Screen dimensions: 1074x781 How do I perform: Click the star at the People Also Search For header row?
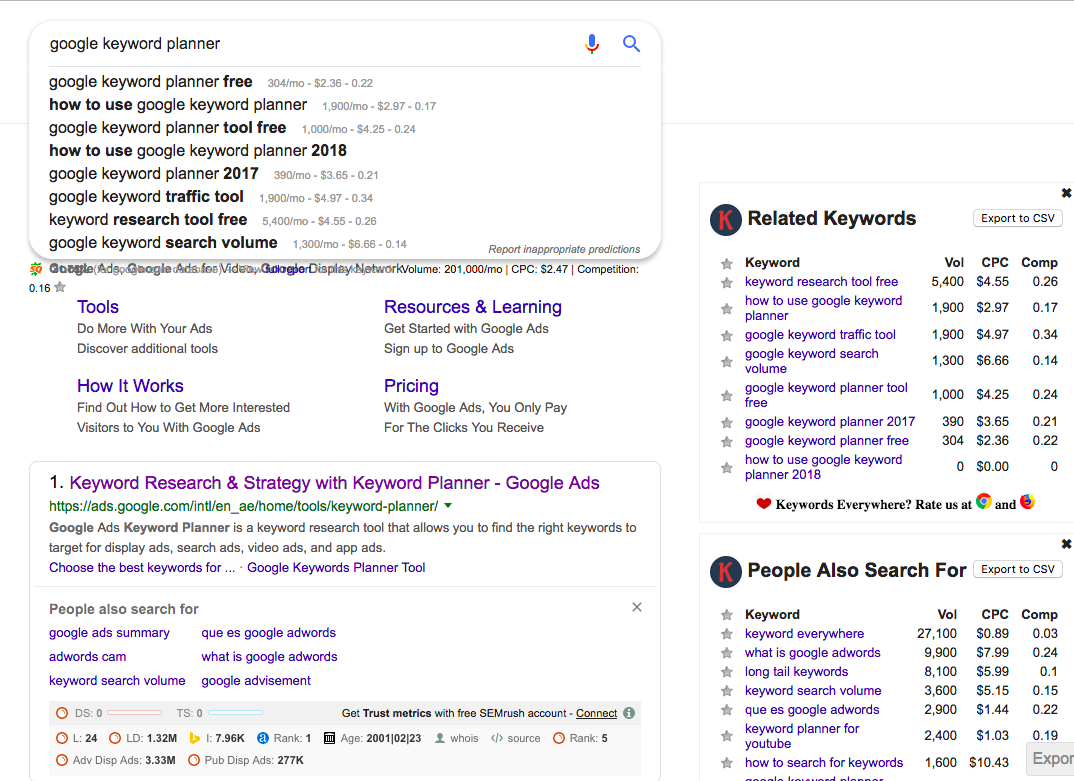tap(727, 615)
